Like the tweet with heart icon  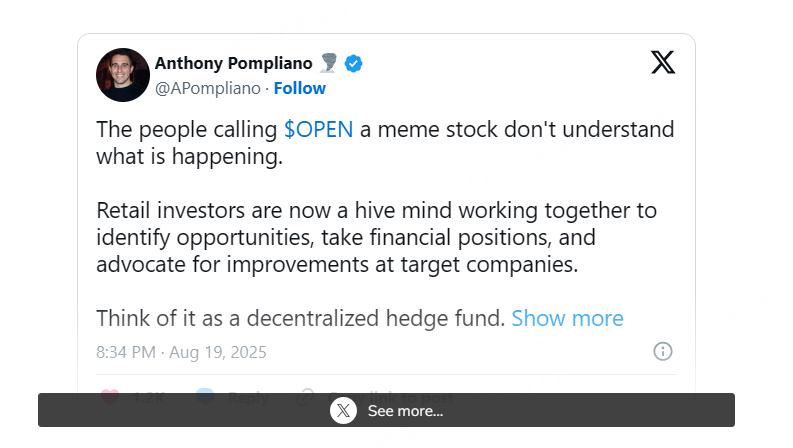click(x=111, y=397)
